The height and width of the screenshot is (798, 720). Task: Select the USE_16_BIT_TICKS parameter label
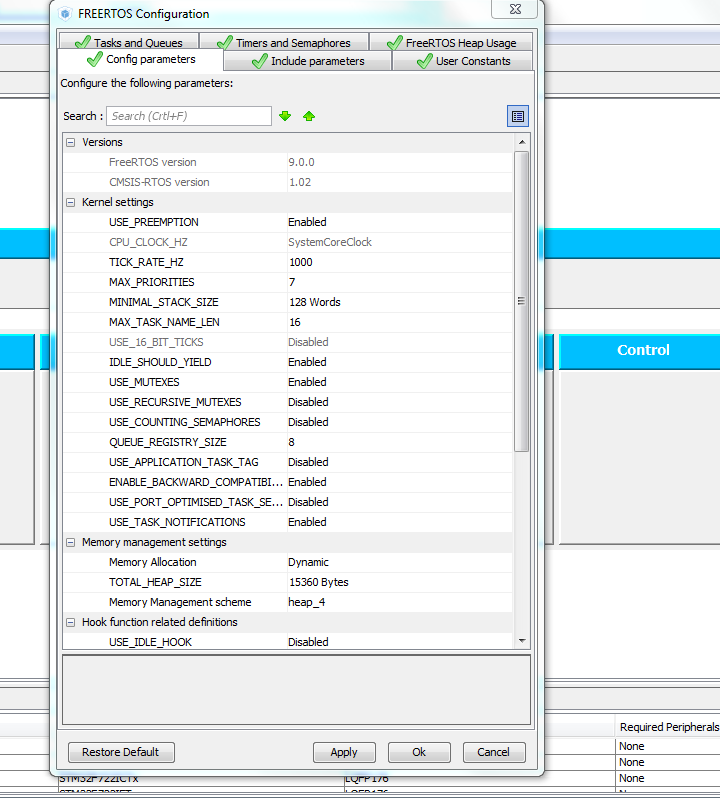click(x=156, y=343)
